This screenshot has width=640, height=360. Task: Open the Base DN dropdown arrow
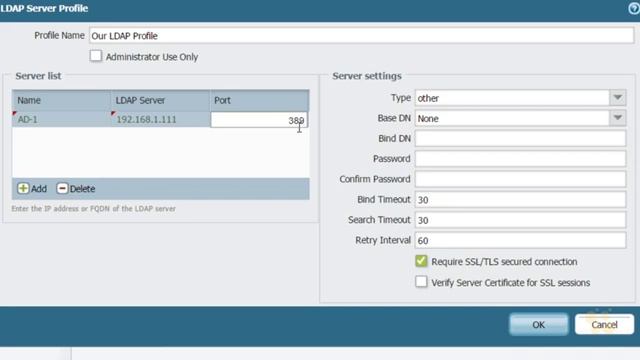618,118
